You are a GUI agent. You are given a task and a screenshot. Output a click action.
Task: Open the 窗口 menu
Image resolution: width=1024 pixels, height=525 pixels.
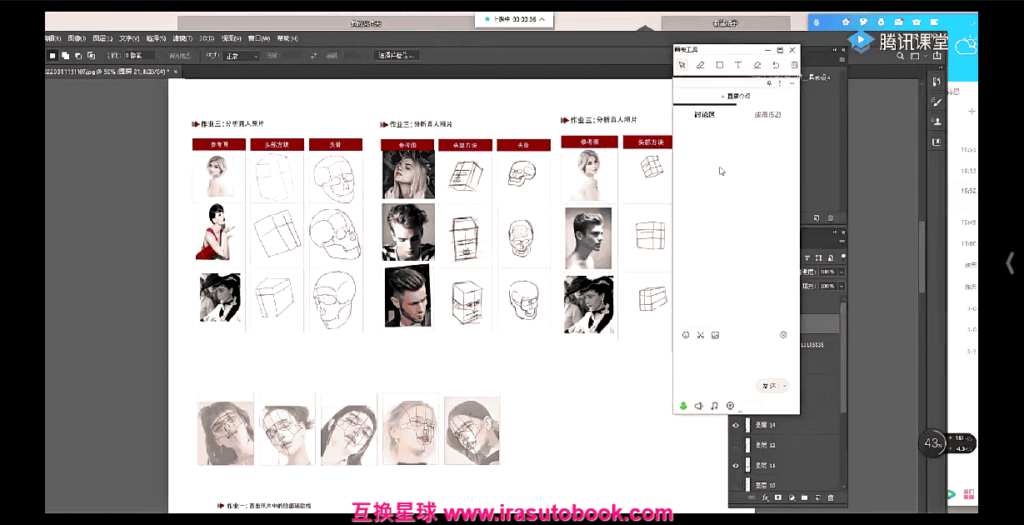coord(259,39)
